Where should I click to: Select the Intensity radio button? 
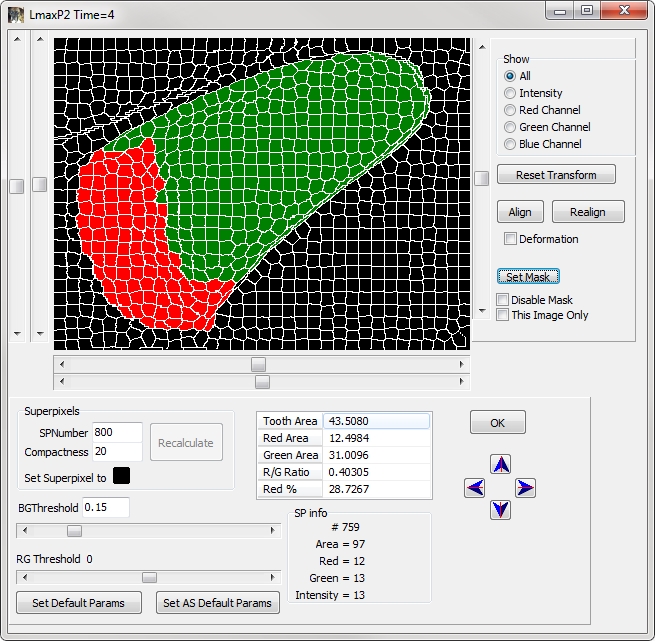point(510,93)
